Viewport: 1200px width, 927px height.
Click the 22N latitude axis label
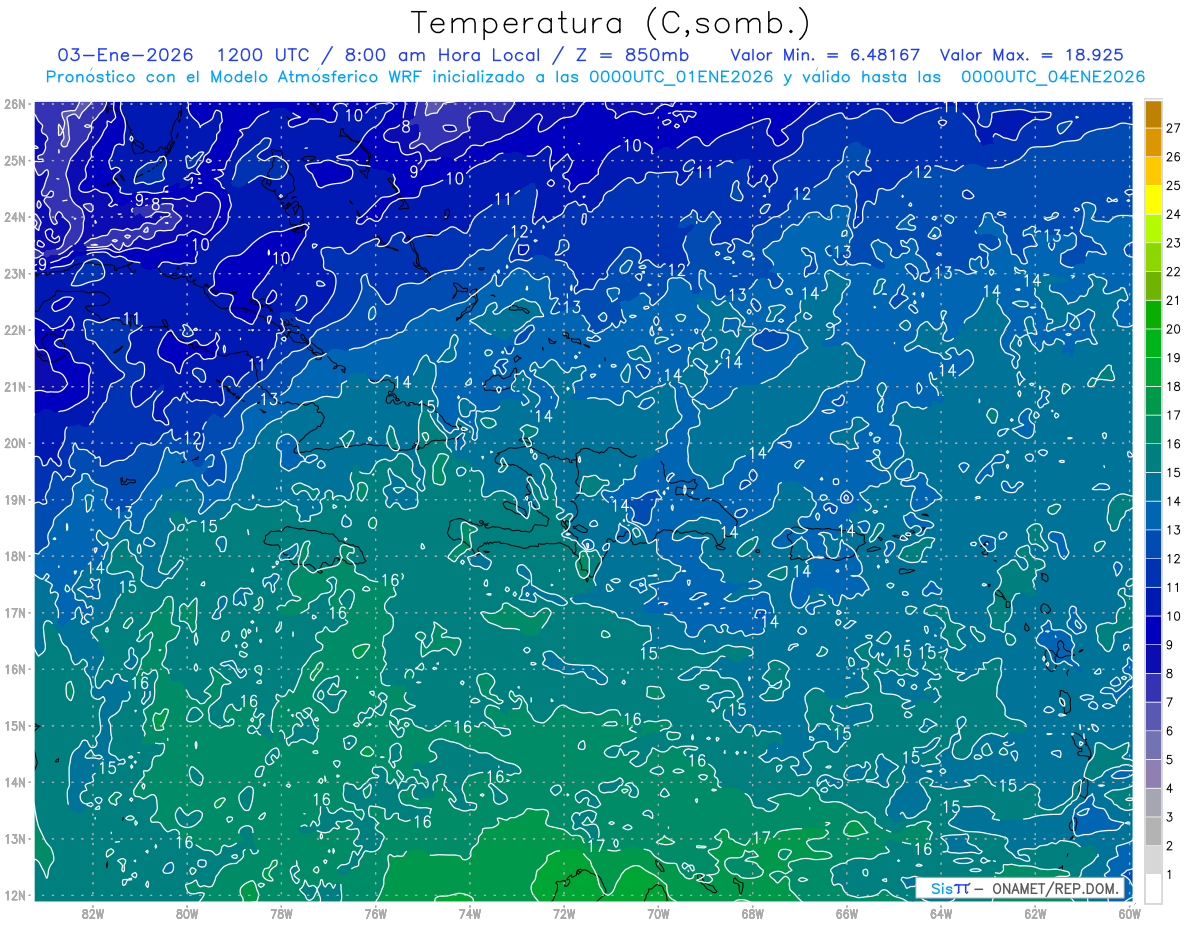(14, 329)
